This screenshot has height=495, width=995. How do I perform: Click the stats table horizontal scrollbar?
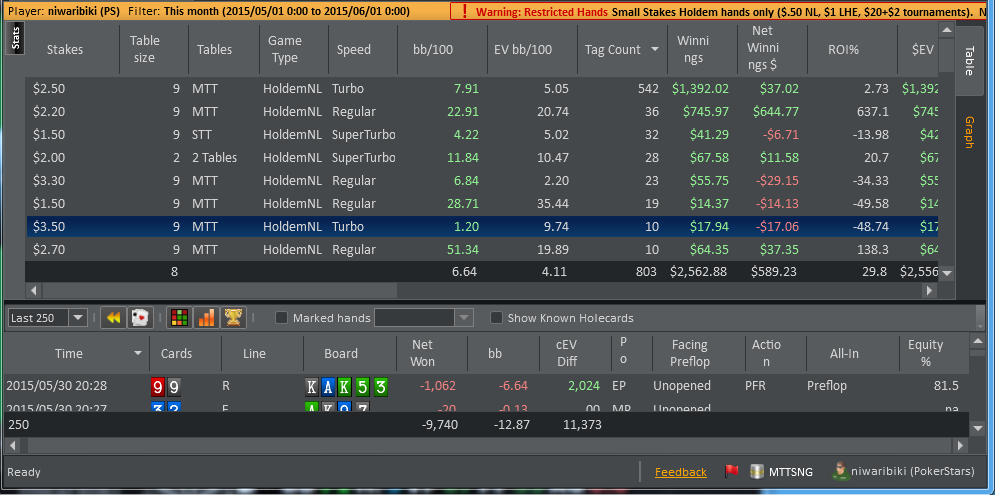click(480, 291)
